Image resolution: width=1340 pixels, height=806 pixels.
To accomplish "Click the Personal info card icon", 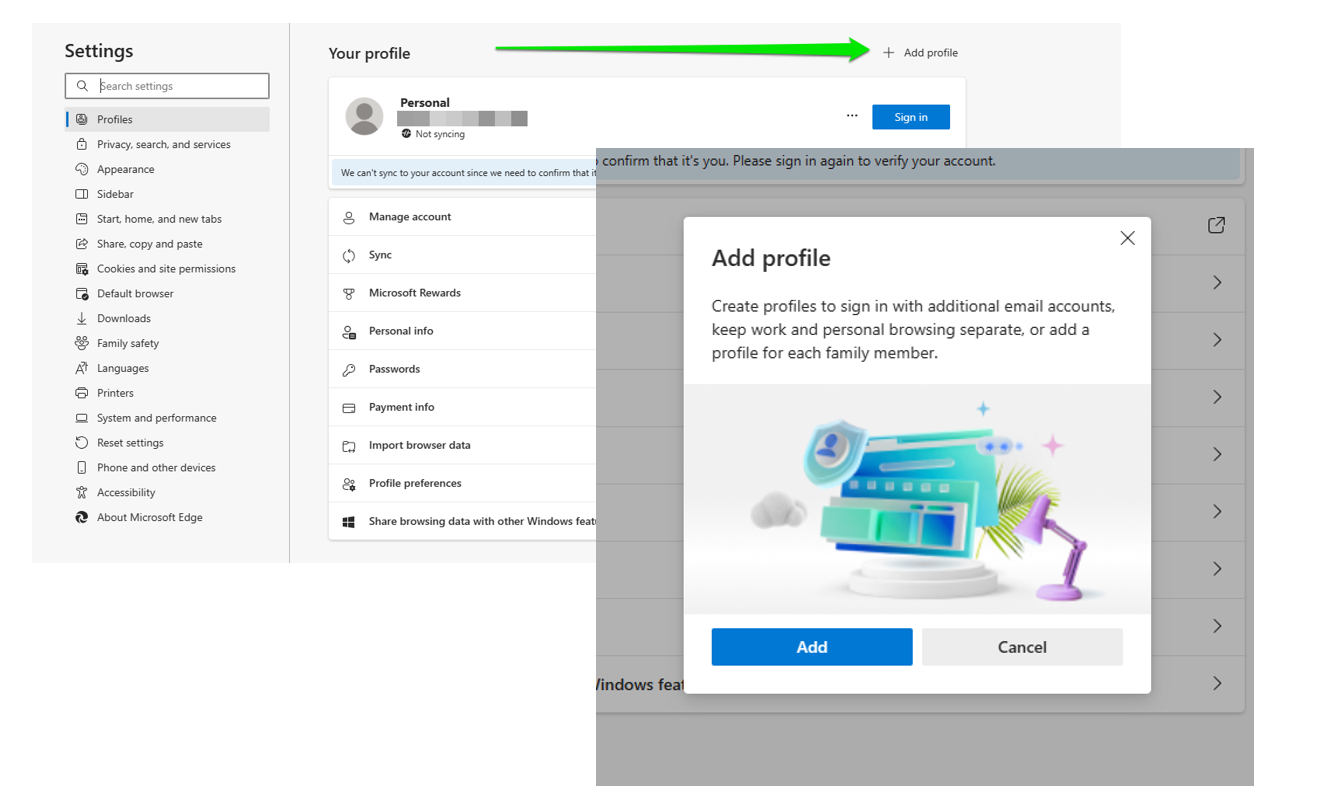I will pos(349,331).
